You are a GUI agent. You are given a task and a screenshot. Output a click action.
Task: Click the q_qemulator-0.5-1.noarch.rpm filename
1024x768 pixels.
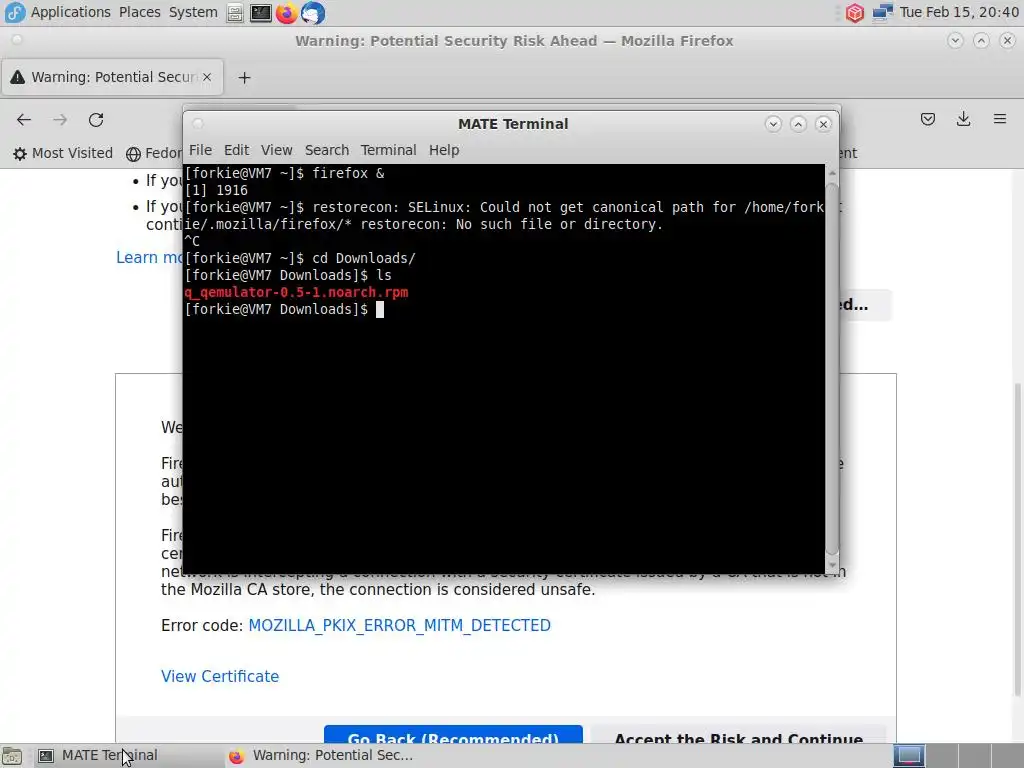tap(296, 293)
